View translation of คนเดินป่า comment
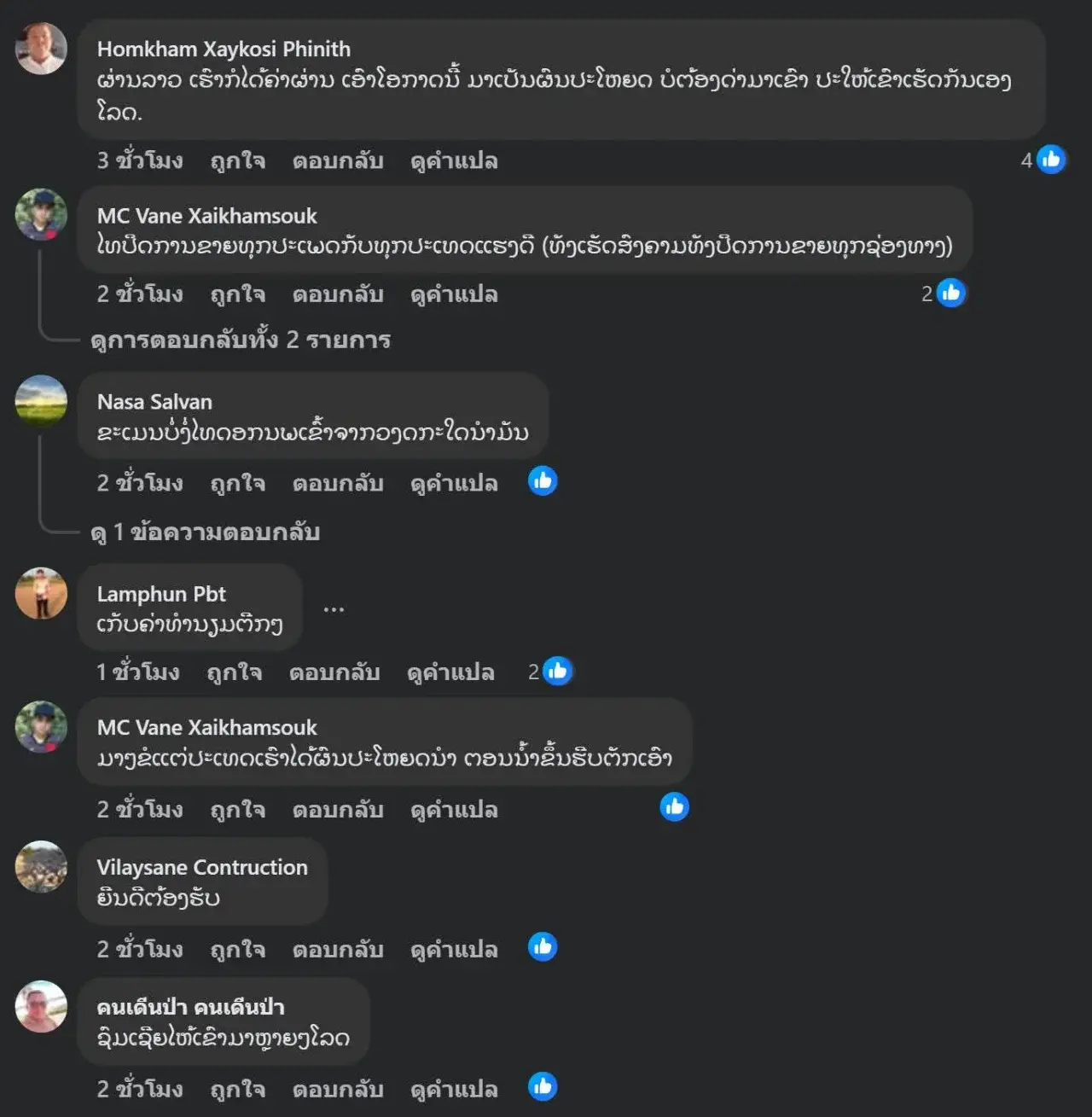This screenshot has width=1092, height=1117. (x=454, y=1090)
